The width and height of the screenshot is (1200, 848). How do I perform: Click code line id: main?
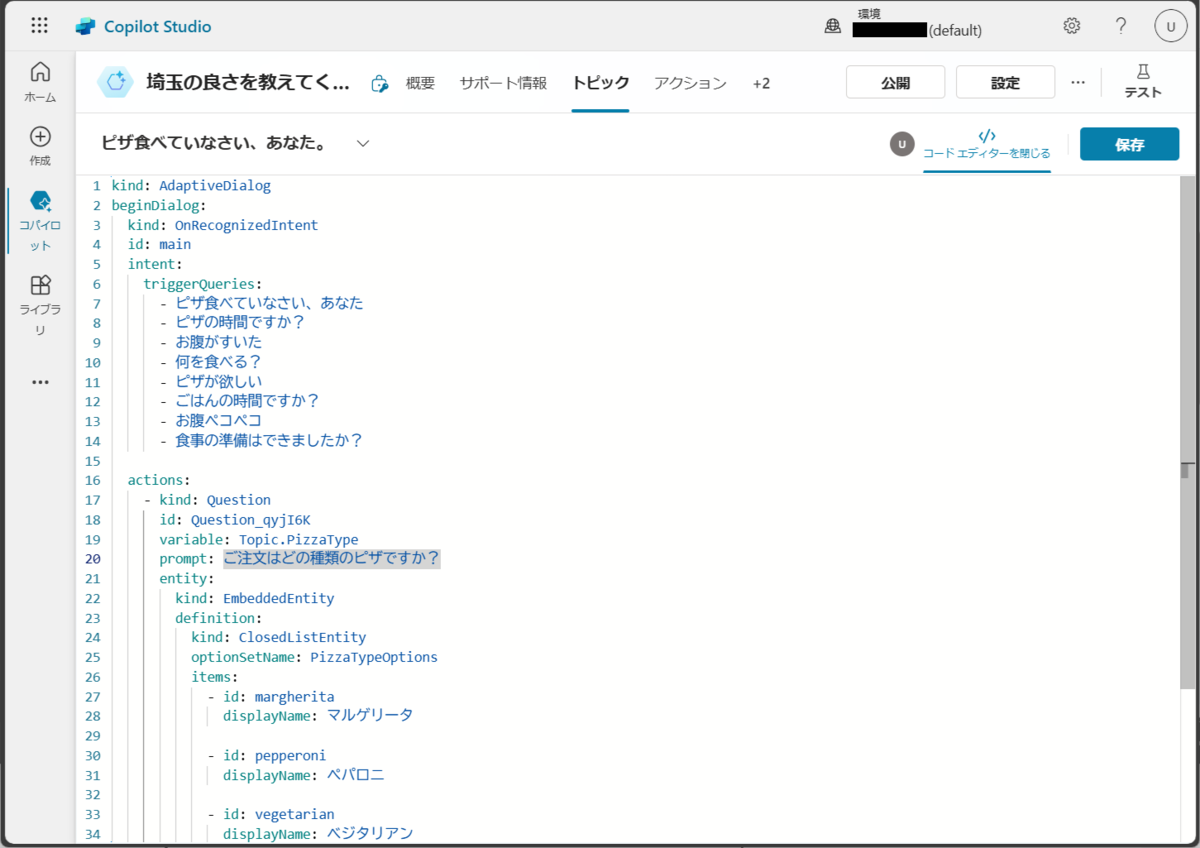(159, 244)
